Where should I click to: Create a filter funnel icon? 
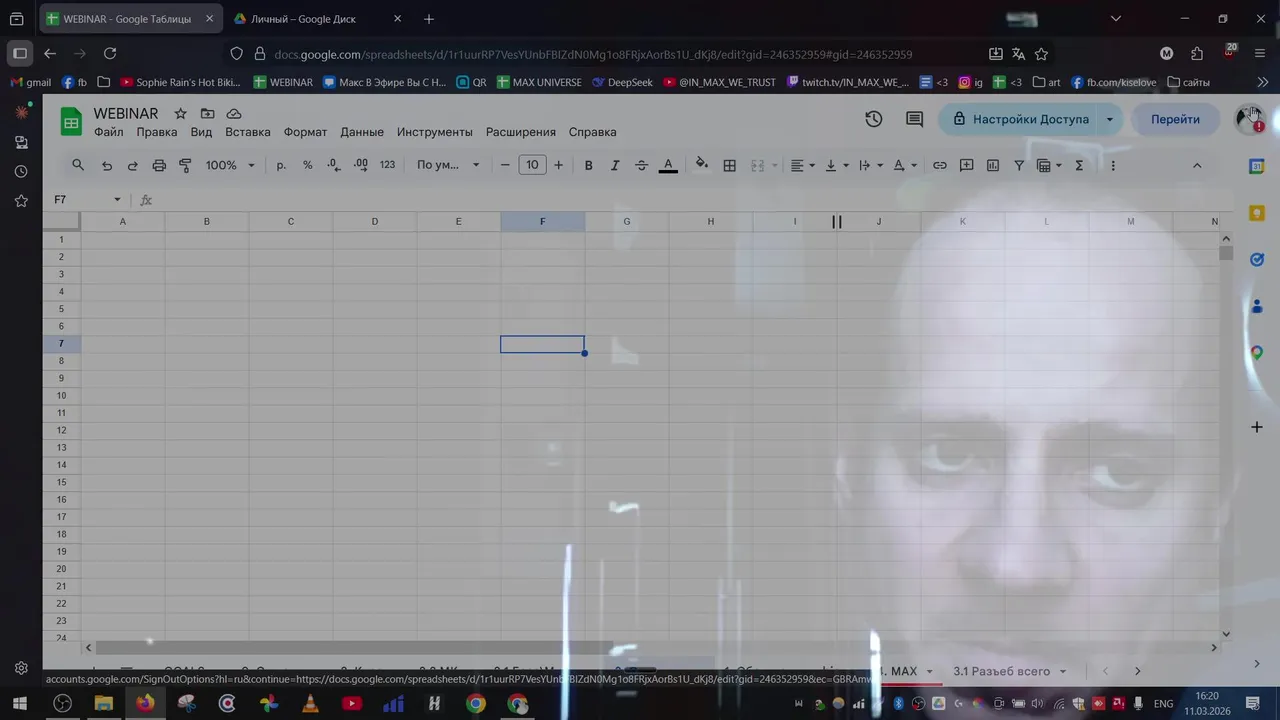pyautogui.click(x=1019, y=165)
